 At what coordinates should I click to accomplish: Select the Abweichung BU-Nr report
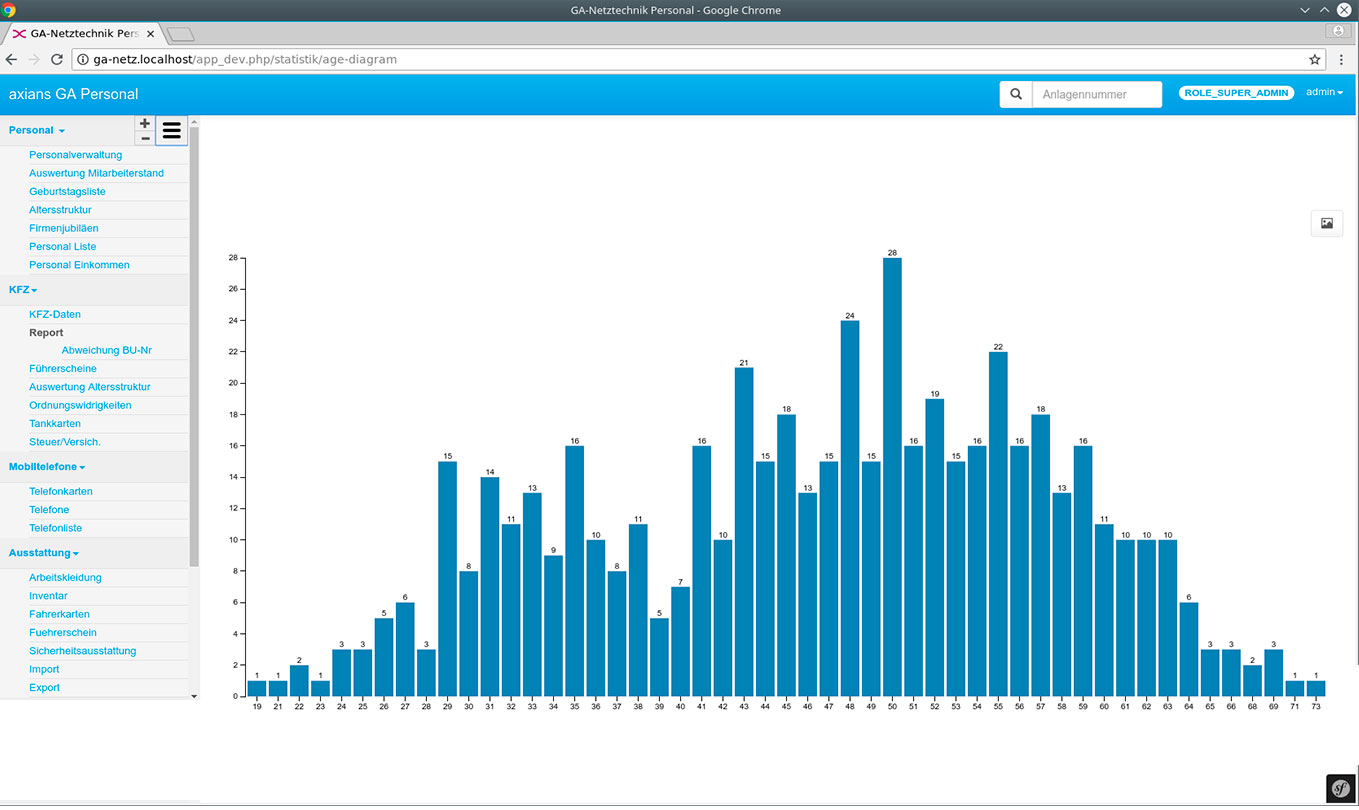point(106,350)
